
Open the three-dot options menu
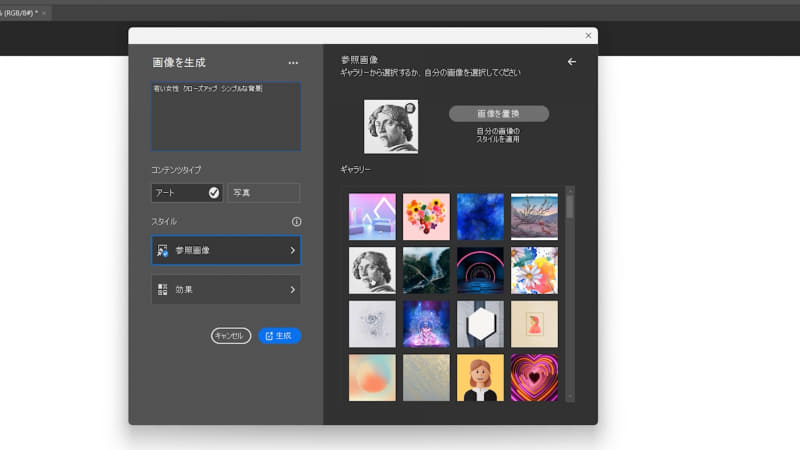click(293, 63)
